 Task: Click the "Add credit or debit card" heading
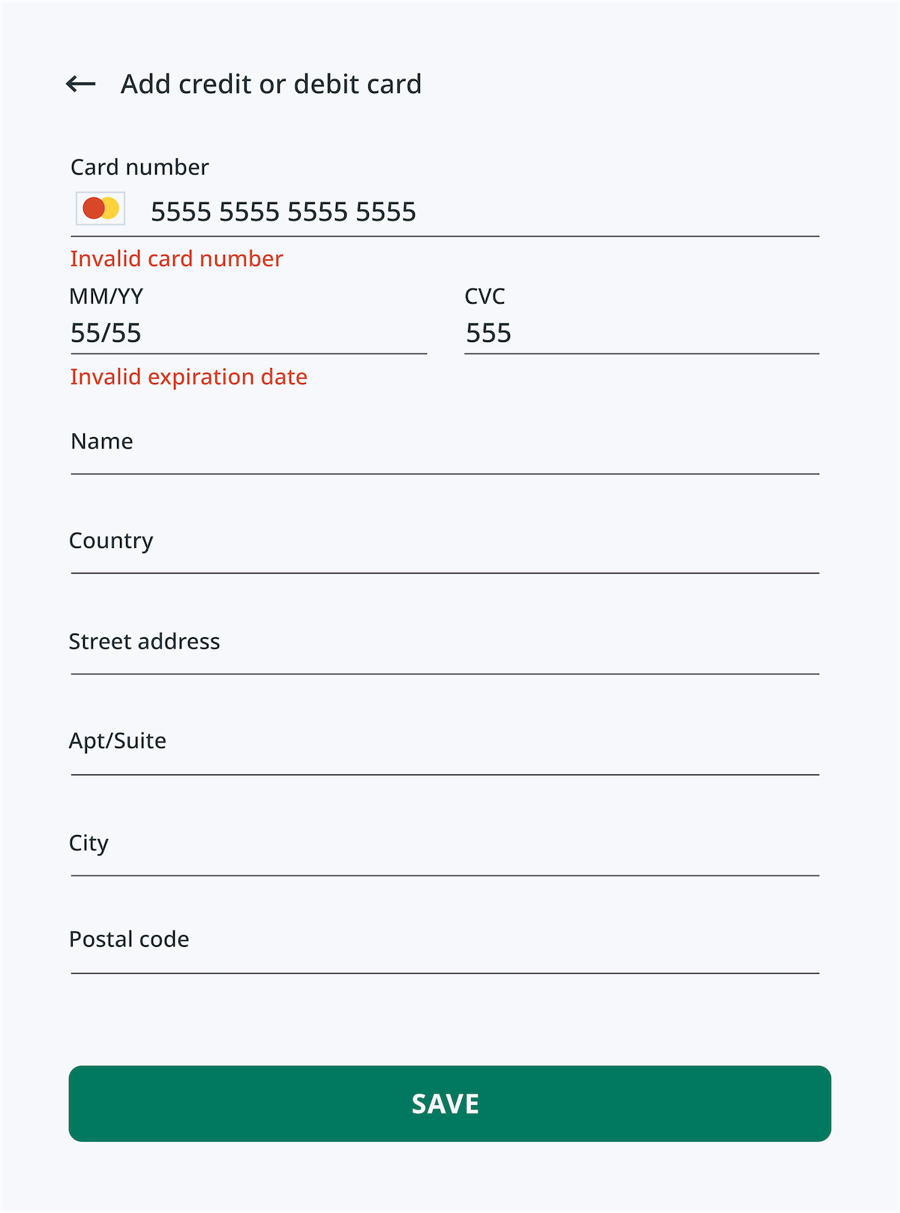coord(271,84)
